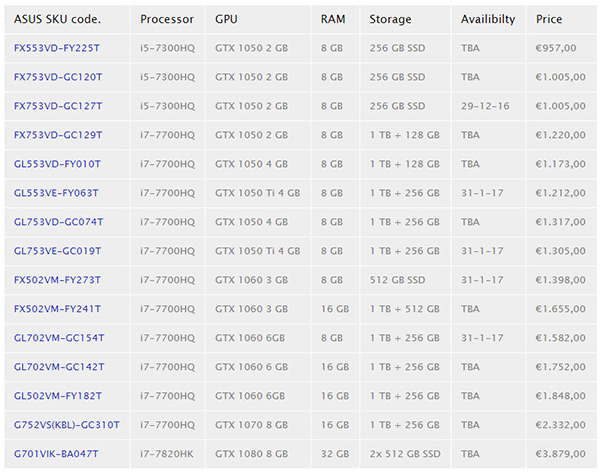Open the GL702VM-GC154T SKU link
The image size is (600, 472).
click(x=58, y=338)
